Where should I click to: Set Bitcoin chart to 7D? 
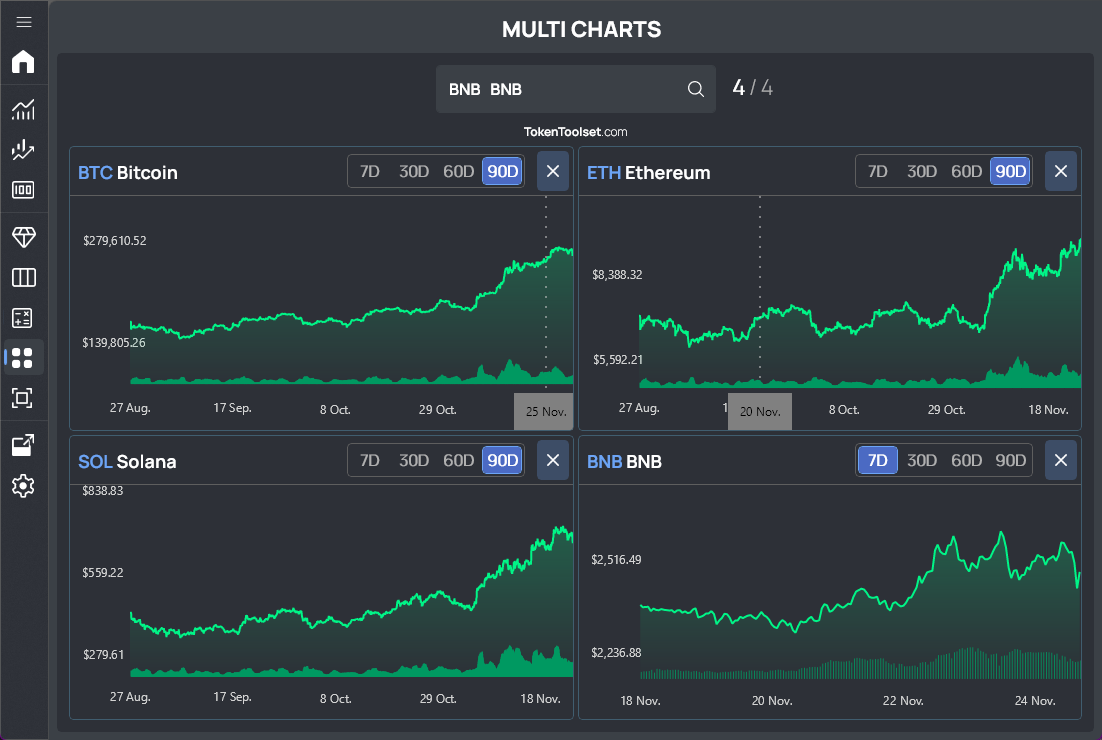[370, 171]
